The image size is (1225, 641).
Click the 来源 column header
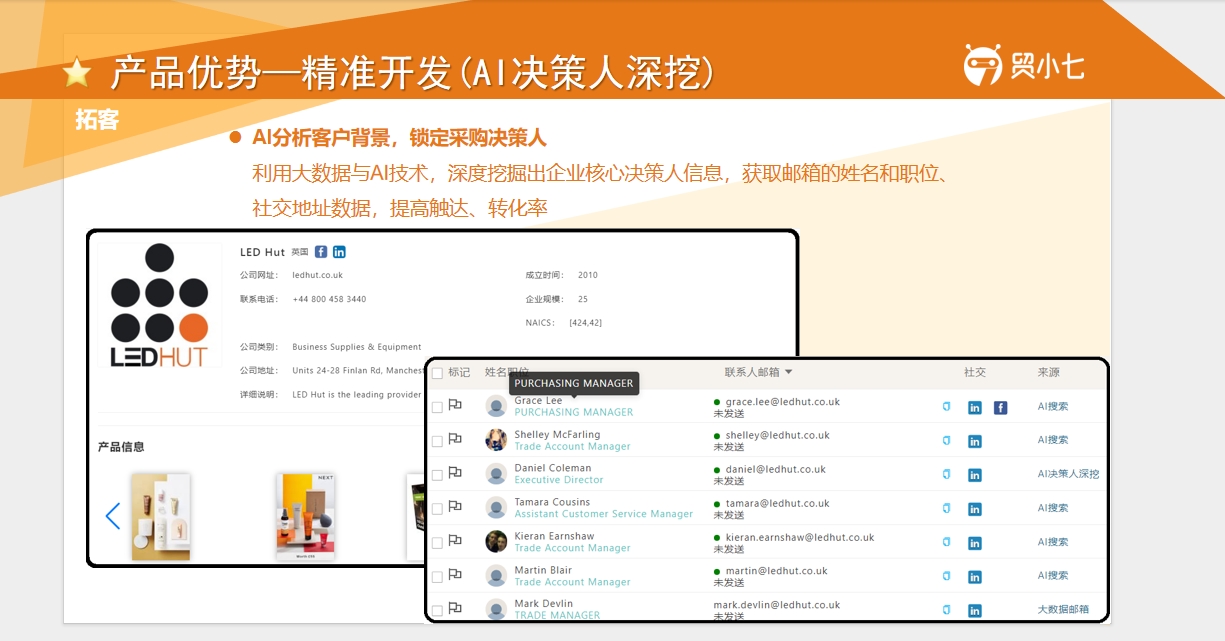(x=1049, y=372)
